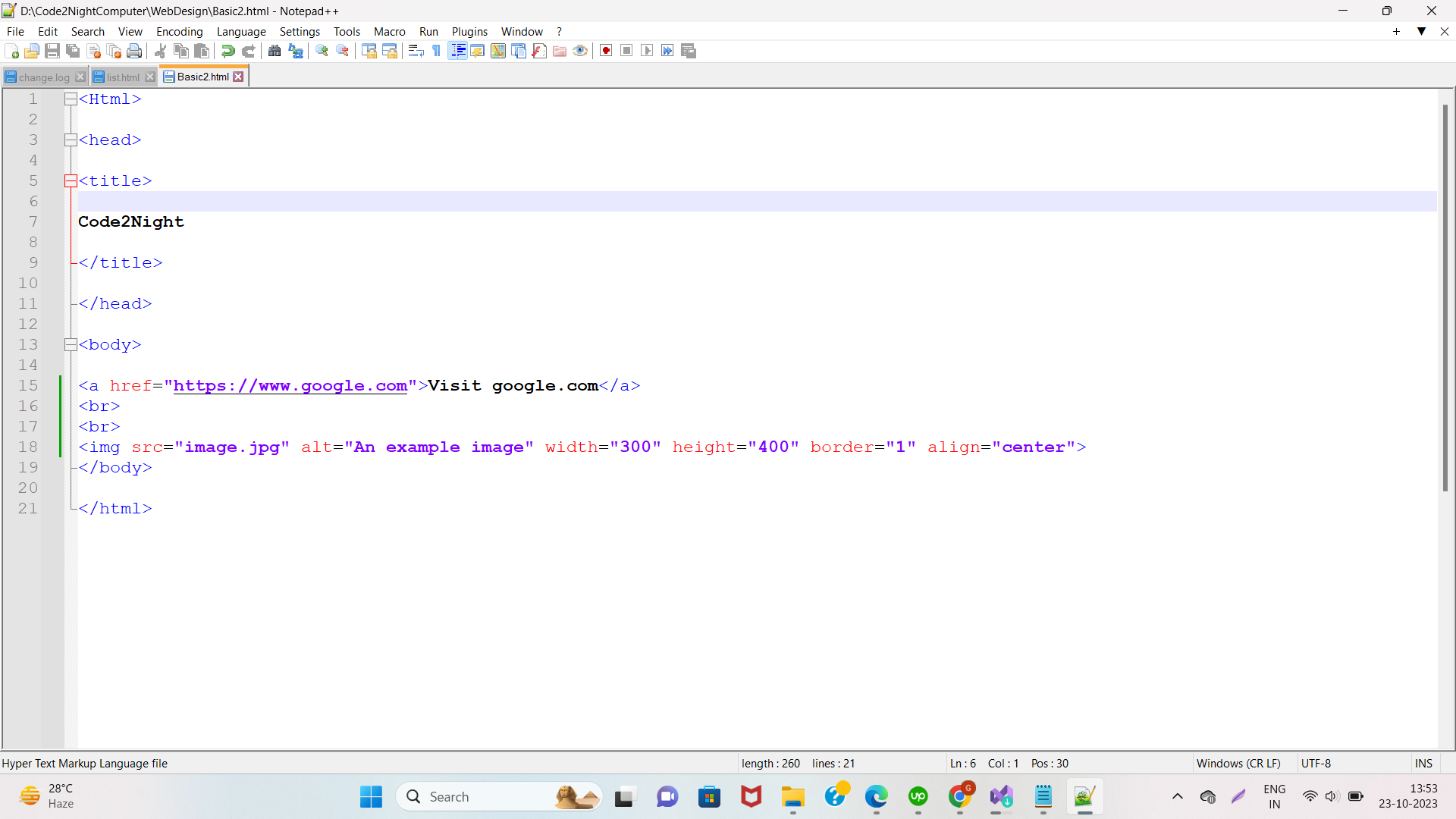Undo the last edit
1456x819 pixels.
pyautogui.click(x=227, y=51)
